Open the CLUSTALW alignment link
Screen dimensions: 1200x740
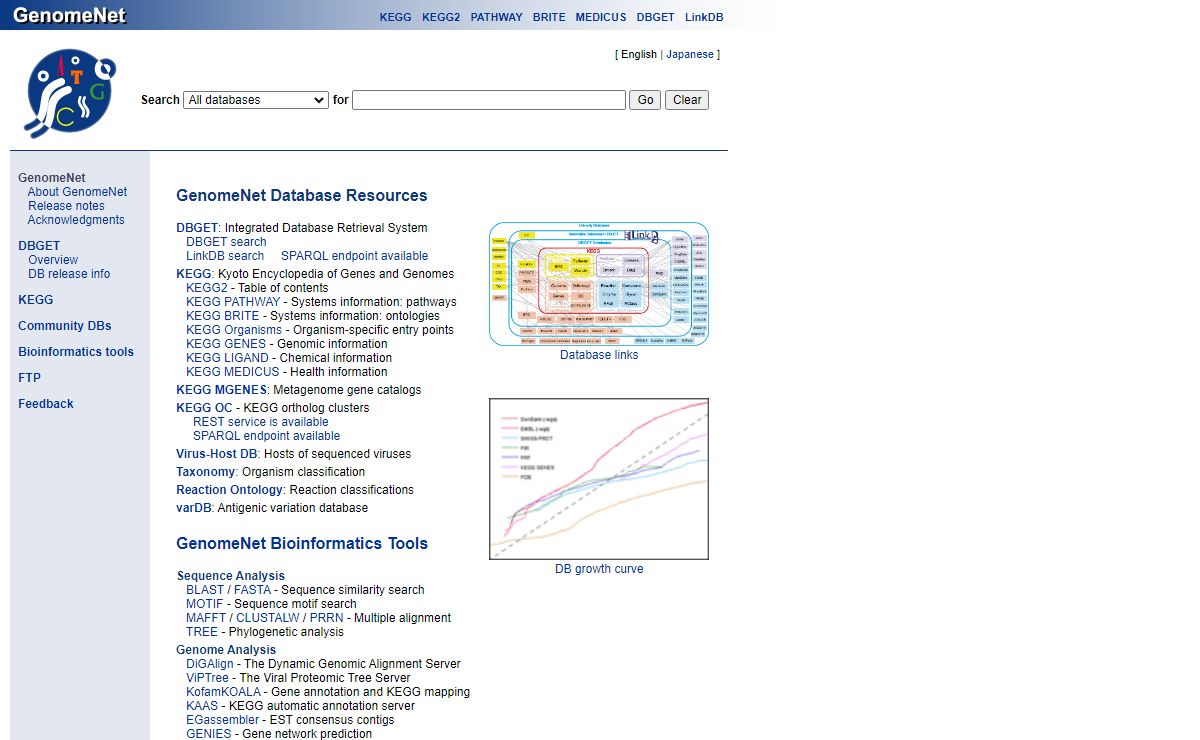pos(267,618)
